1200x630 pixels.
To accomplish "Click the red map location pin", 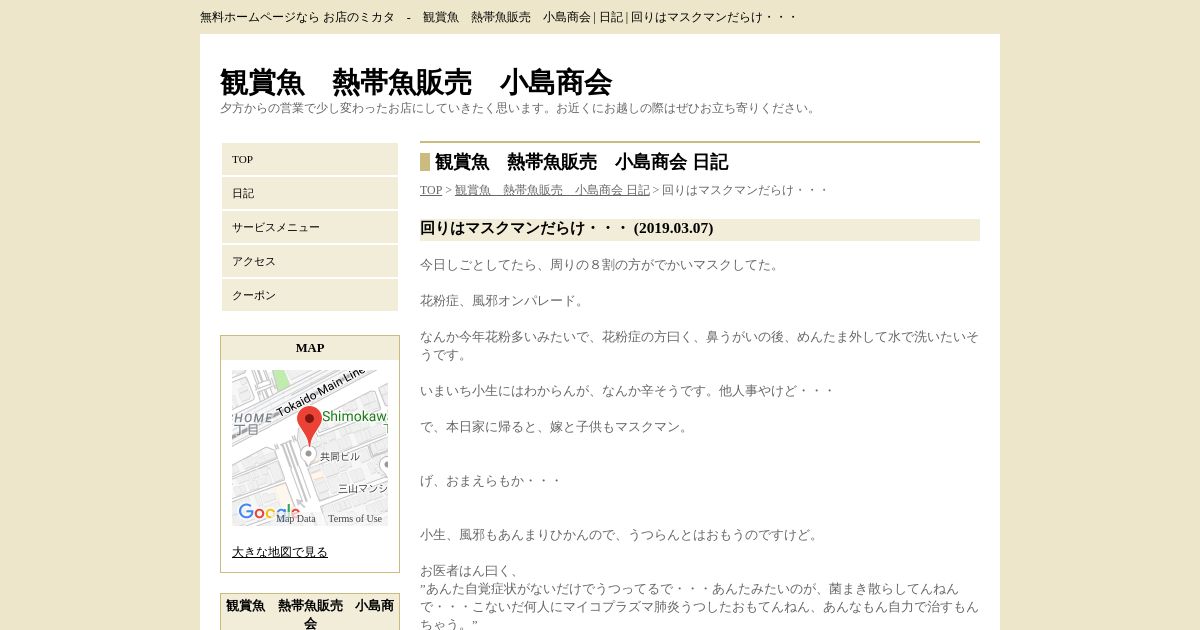I will [x=309, y=425].
